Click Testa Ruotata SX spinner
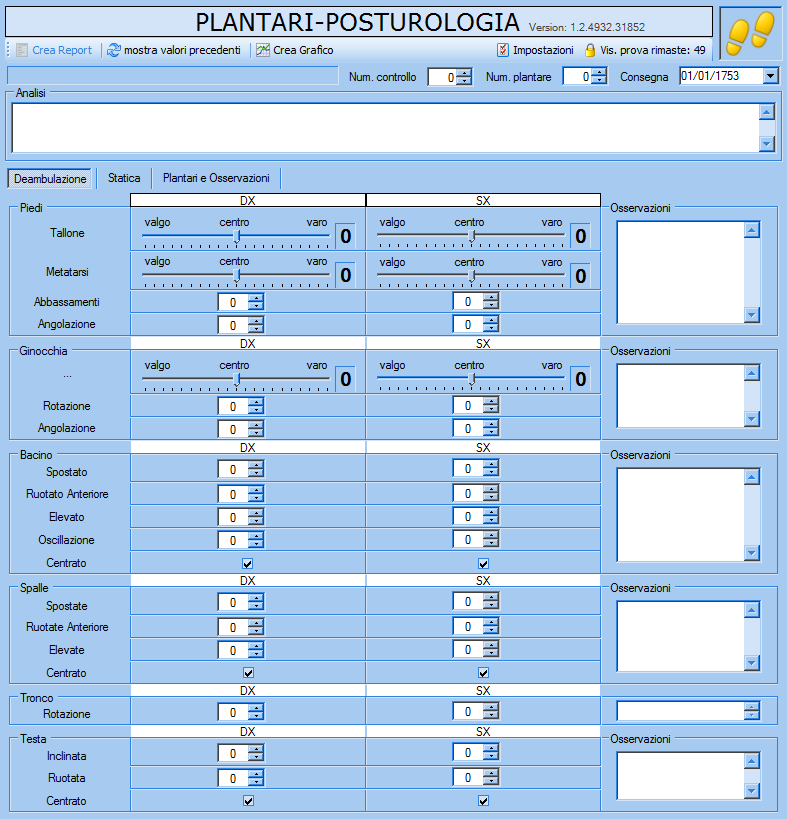The width and height of the screenshot is (787, 819). (476, 777)
